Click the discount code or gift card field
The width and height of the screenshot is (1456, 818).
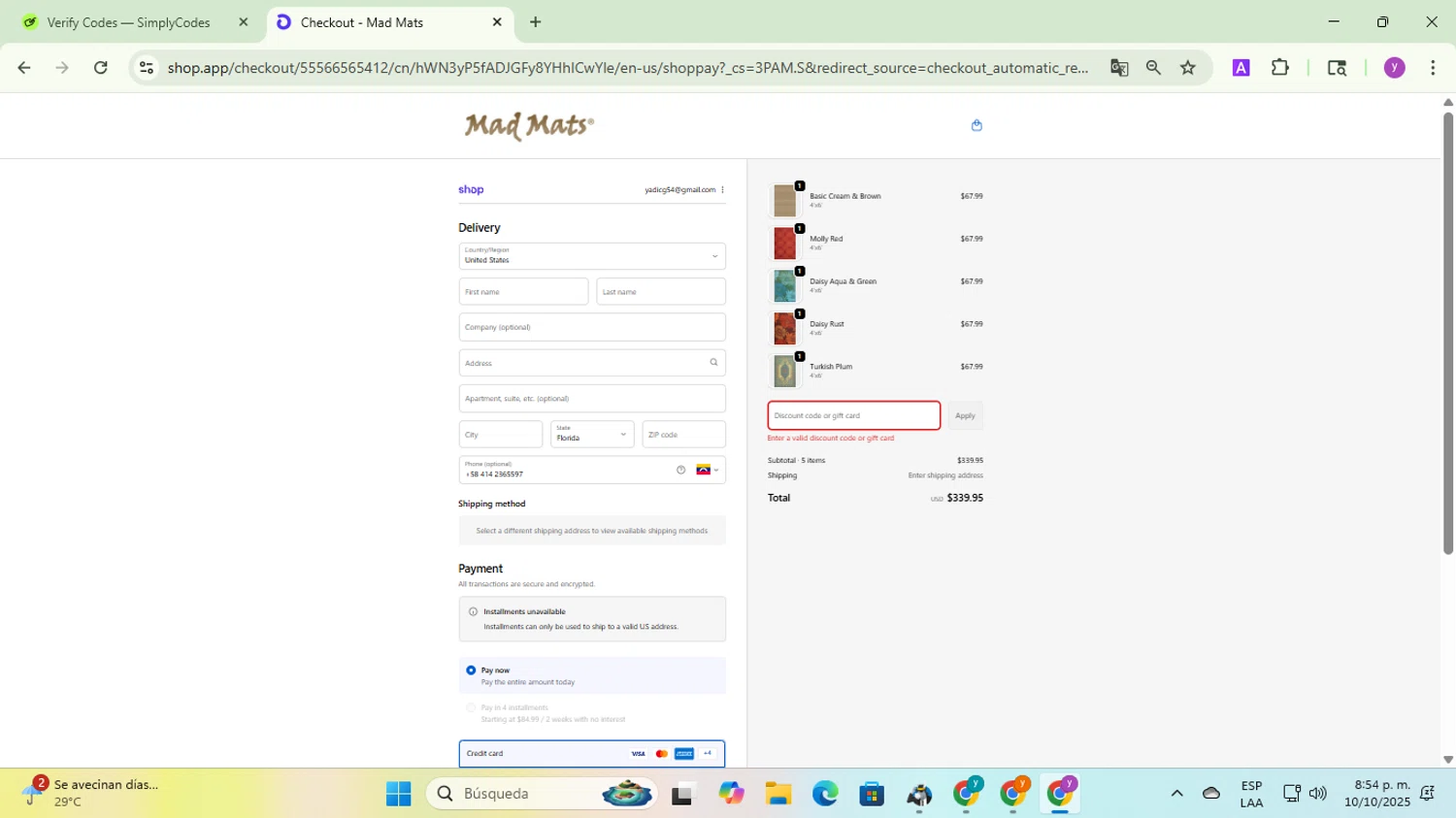(854, 415)
